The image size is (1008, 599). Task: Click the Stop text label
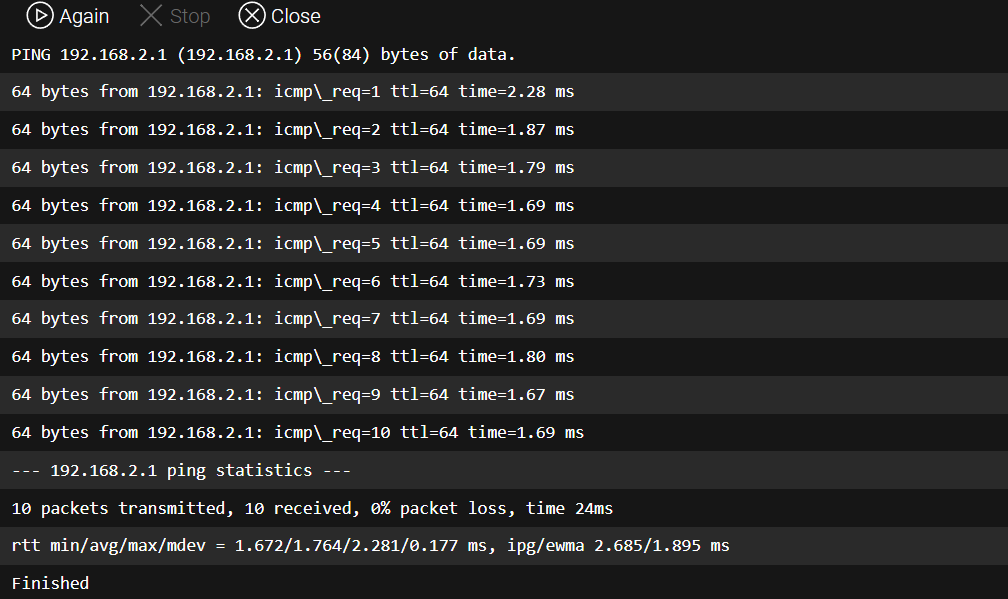point(190,16)
